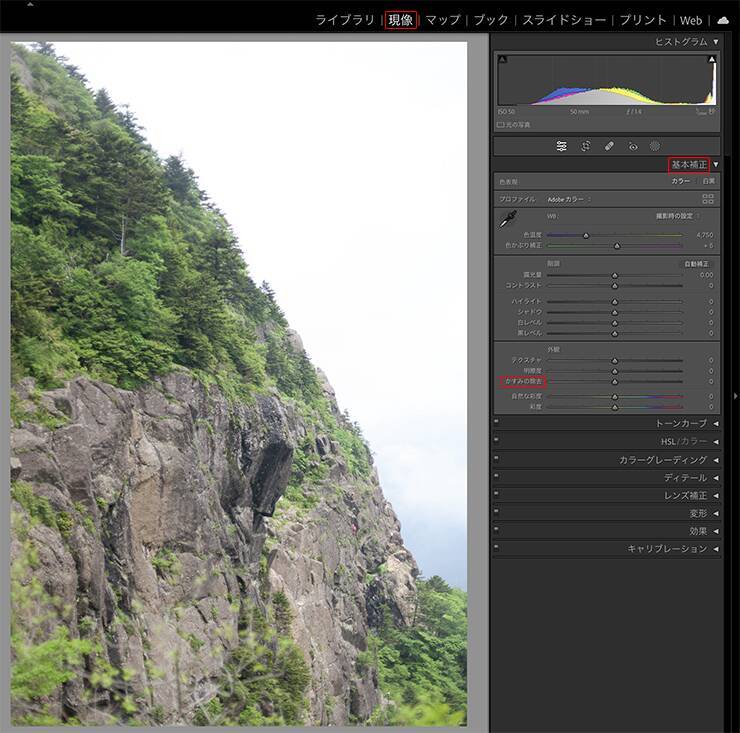Select 白黒 treatment
740x733 pixels.
click(708, 181)
